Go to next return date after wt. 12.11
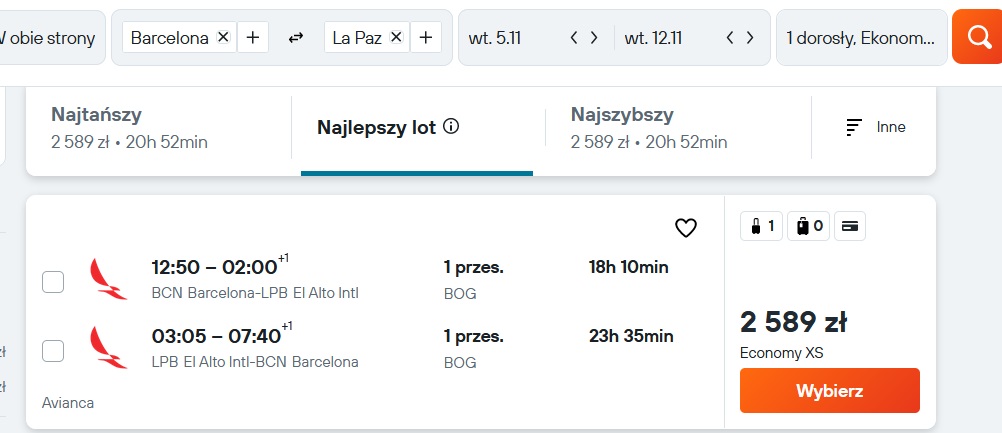The height and width of the screenshot is (433, 1002). [750, 38]
